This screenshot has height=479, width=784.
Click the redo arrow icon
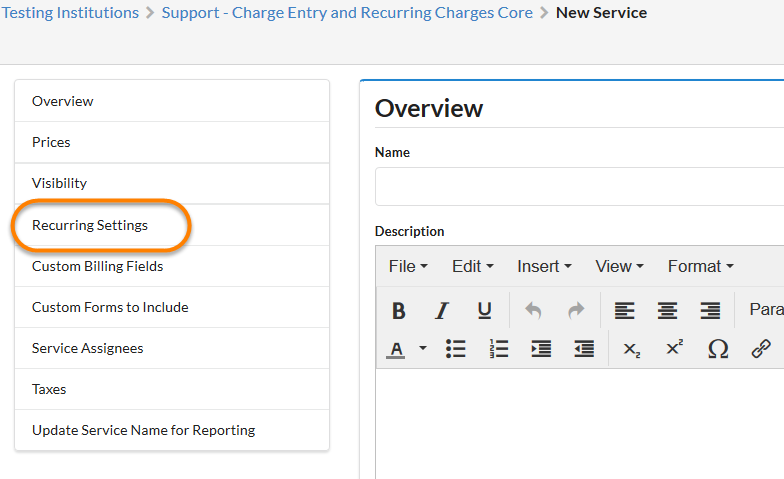(576, 310)
